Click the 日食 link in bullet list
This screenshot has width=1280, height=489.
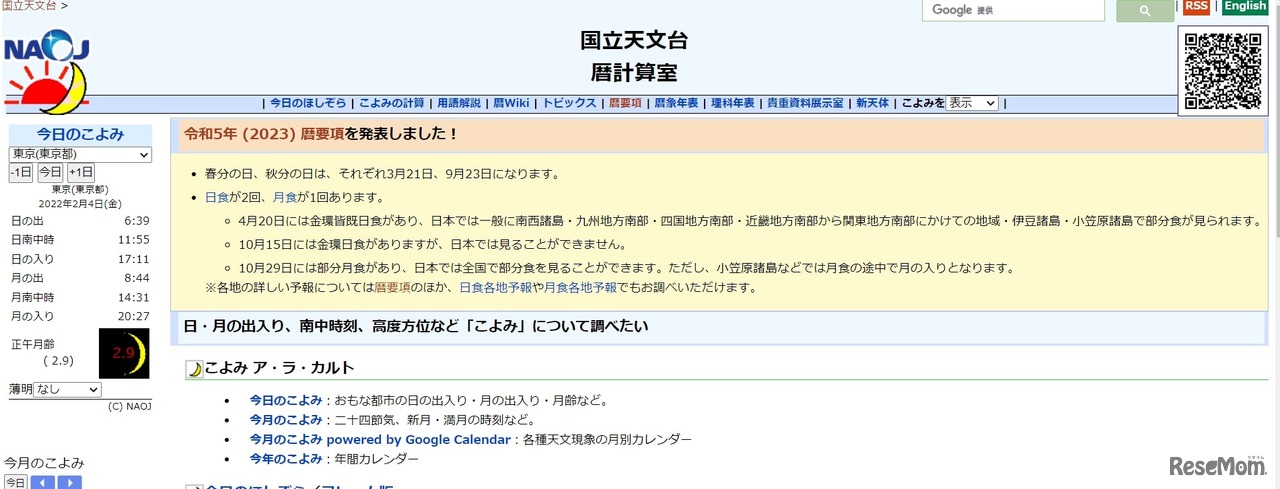pyautogui.click(x=217, y=197)
